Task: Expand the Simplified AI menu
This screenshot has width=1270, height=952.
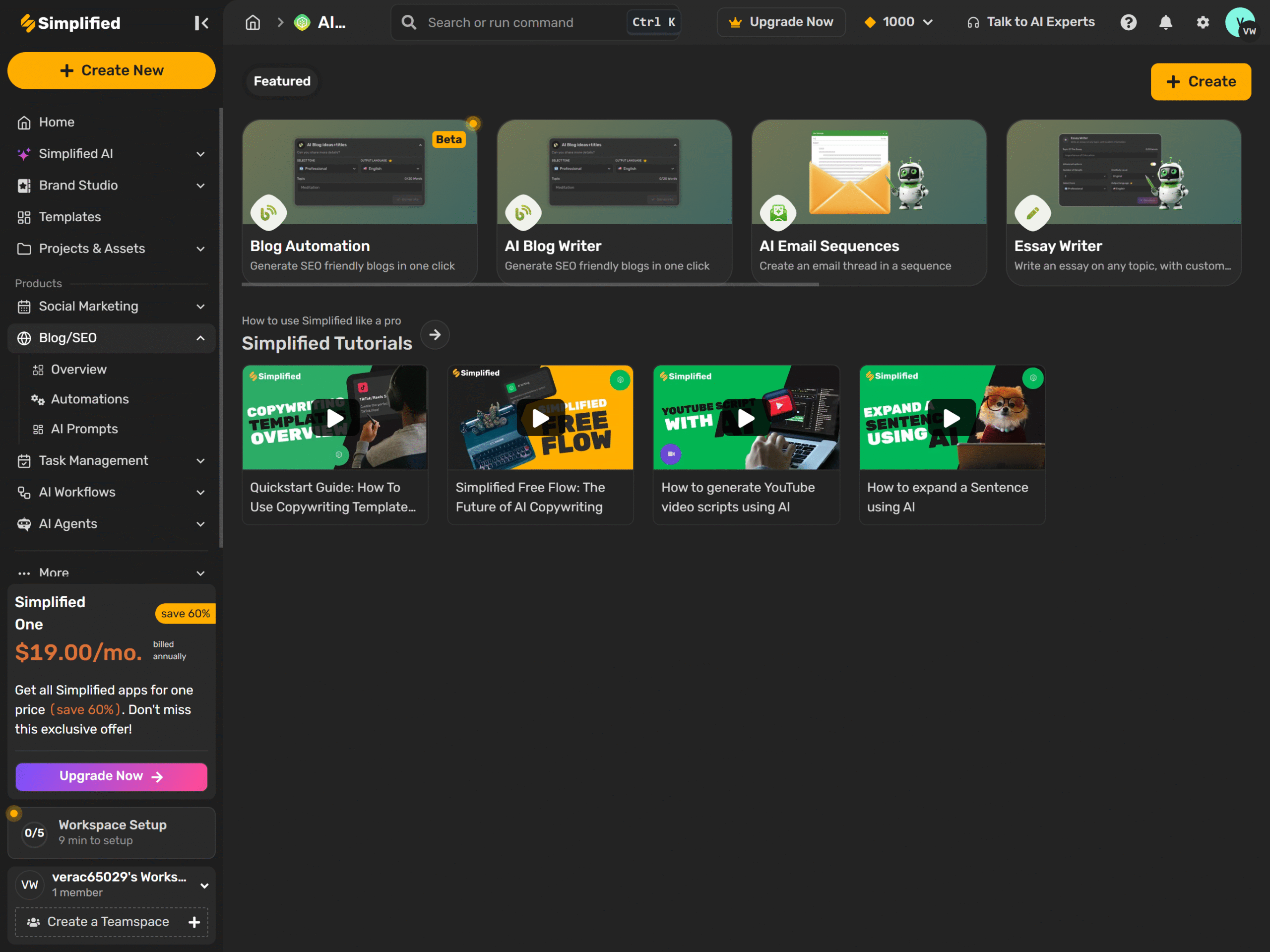Action: (x=200, y=154)
